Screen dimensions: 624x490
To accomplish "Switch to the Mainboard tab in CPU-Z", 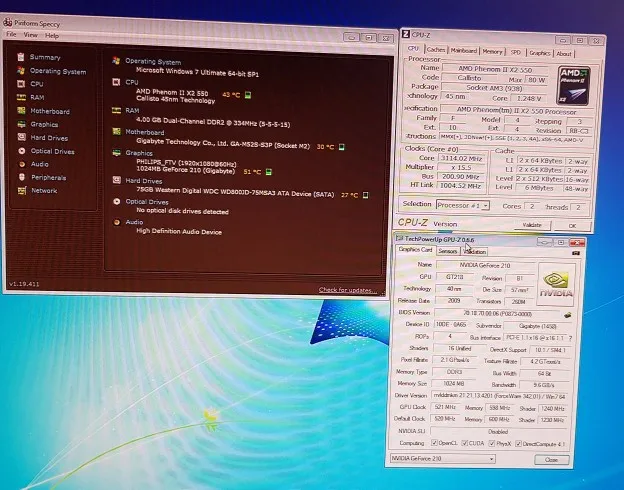I will (464, 51).
